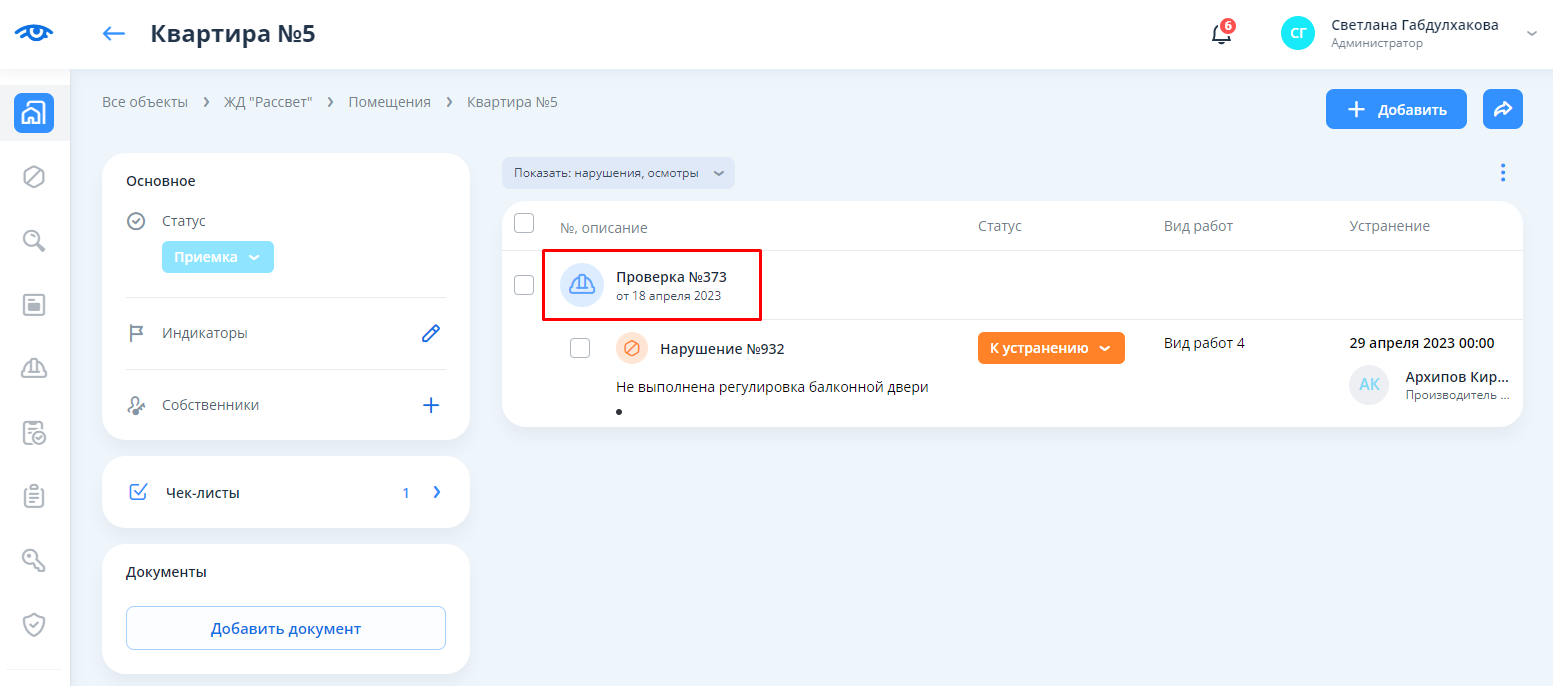The height and width of the screenshot is (686, 1553).
Task: Expand the Показать: нарушения, осмотры filter
Action: 618,173
